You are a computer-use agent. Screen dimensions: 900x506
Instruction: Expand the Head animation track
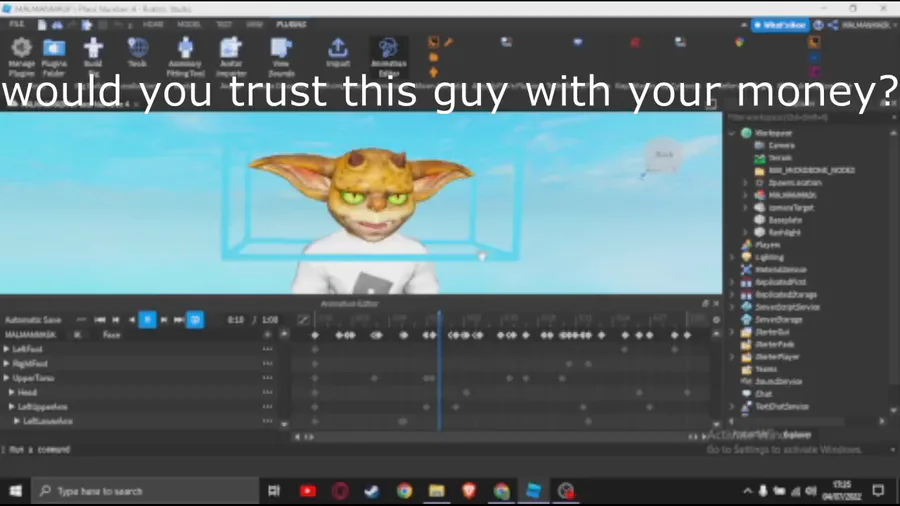[11, 392]
